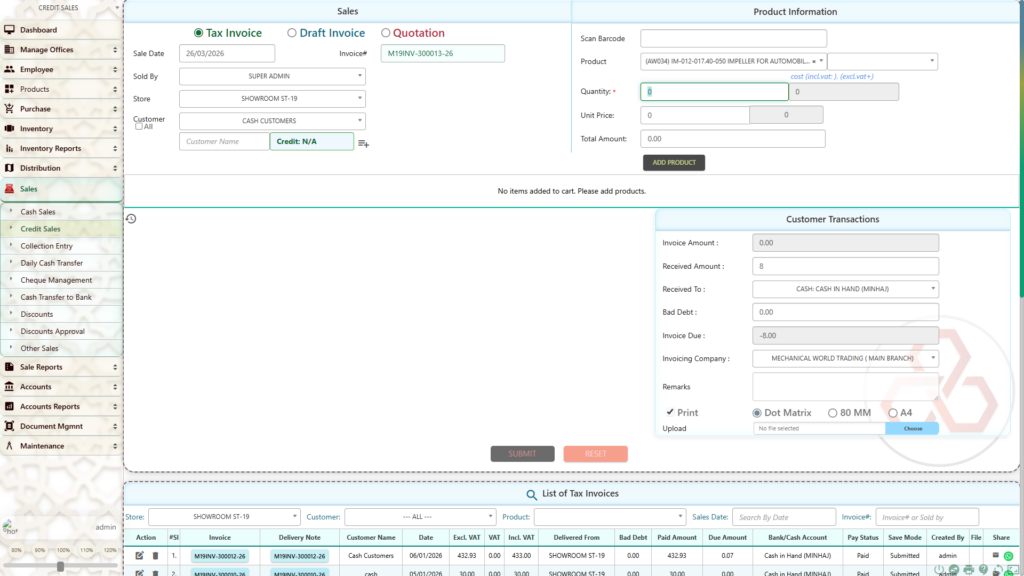Open the Invoicing Company dropdown

[845, 358]
